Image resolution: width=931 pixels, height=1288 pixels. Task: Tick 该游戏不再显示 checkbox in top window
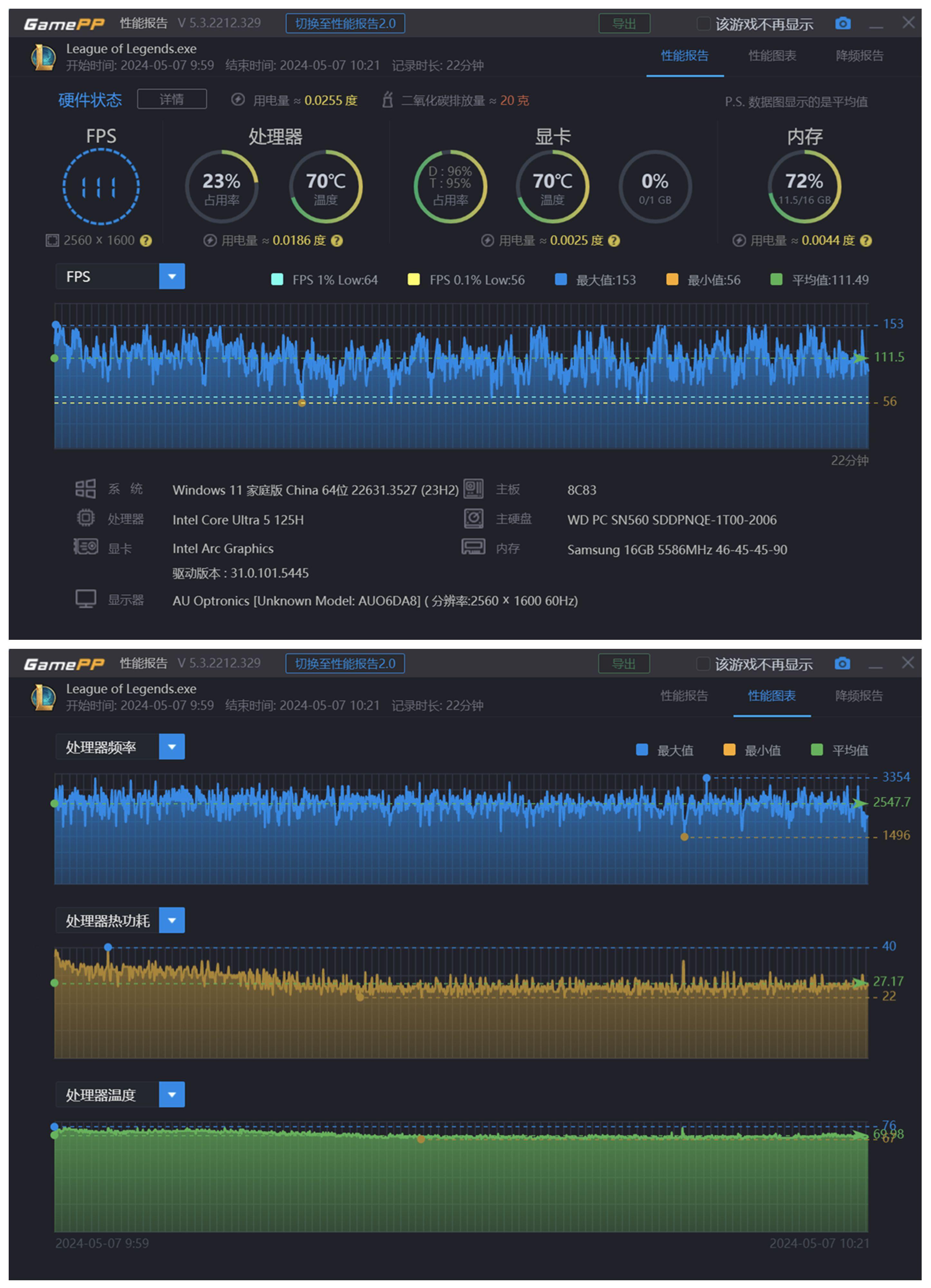click(703, 23)
